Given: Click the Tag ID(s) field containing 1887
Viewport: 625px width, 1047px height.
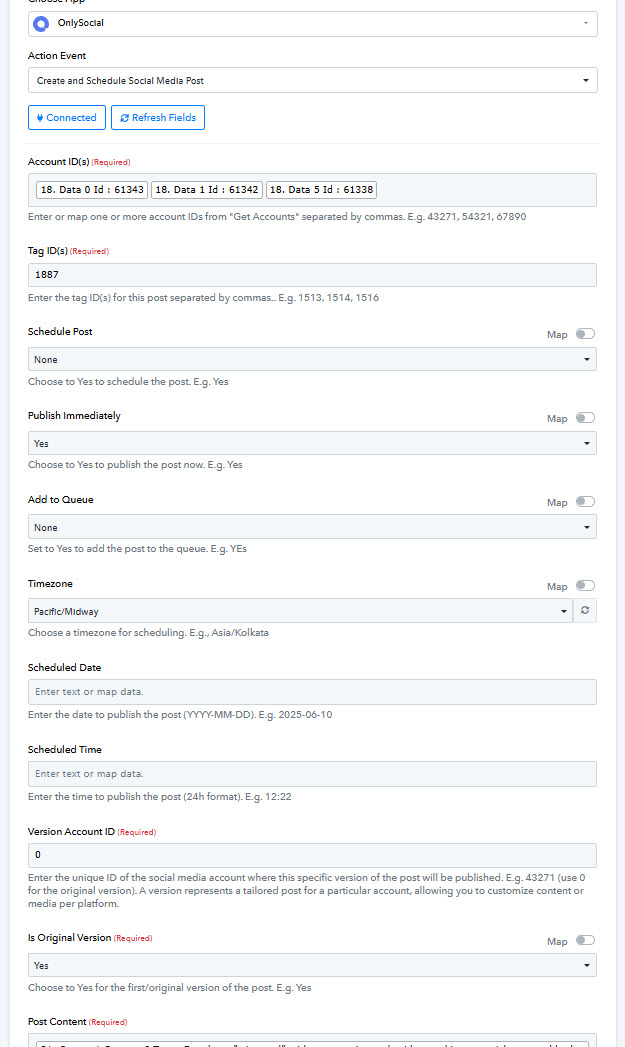Looking at the screenshot, I should pyautogui.click(x=312, y=275).
